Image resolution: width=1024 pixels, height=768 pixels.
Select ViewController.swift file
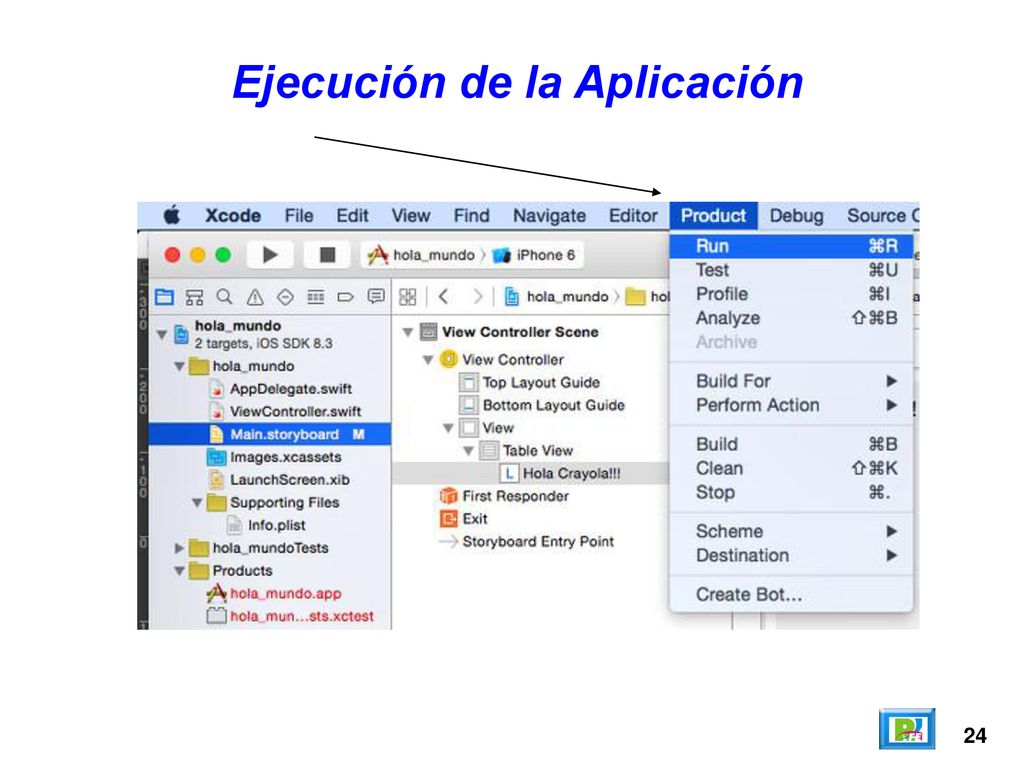point(285,412)
